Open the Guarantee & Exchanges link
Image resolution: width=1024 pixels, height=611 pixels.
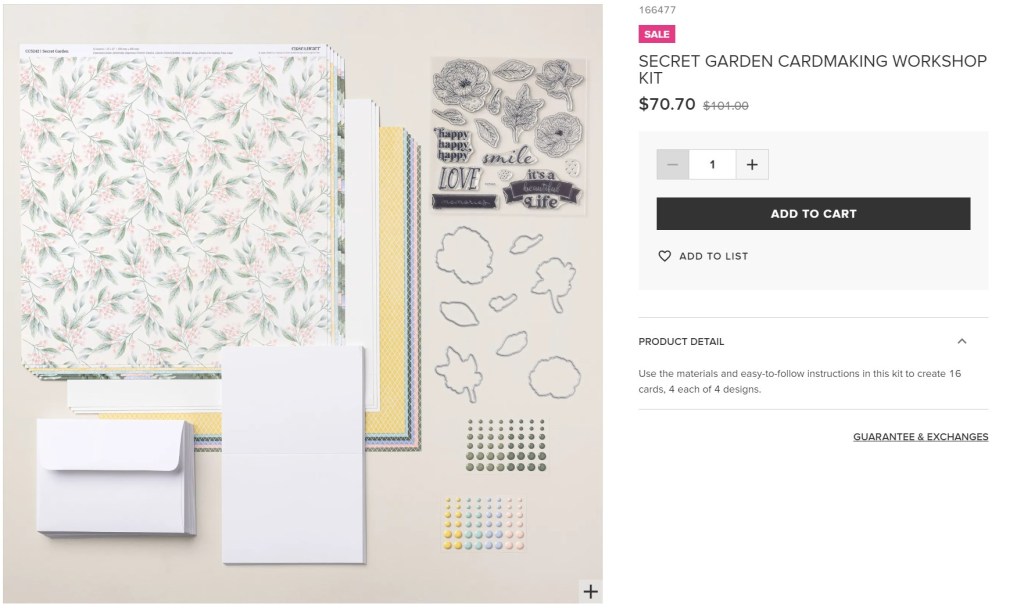pyautogui.click(x=920, y=437)
